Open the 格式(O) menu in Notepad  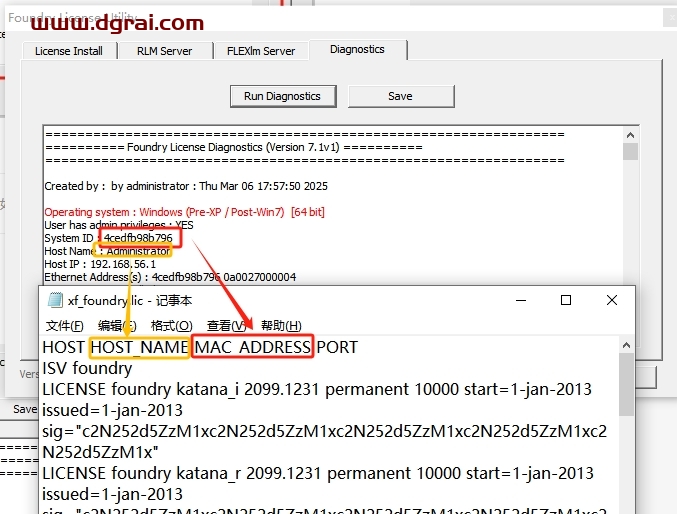171,325
